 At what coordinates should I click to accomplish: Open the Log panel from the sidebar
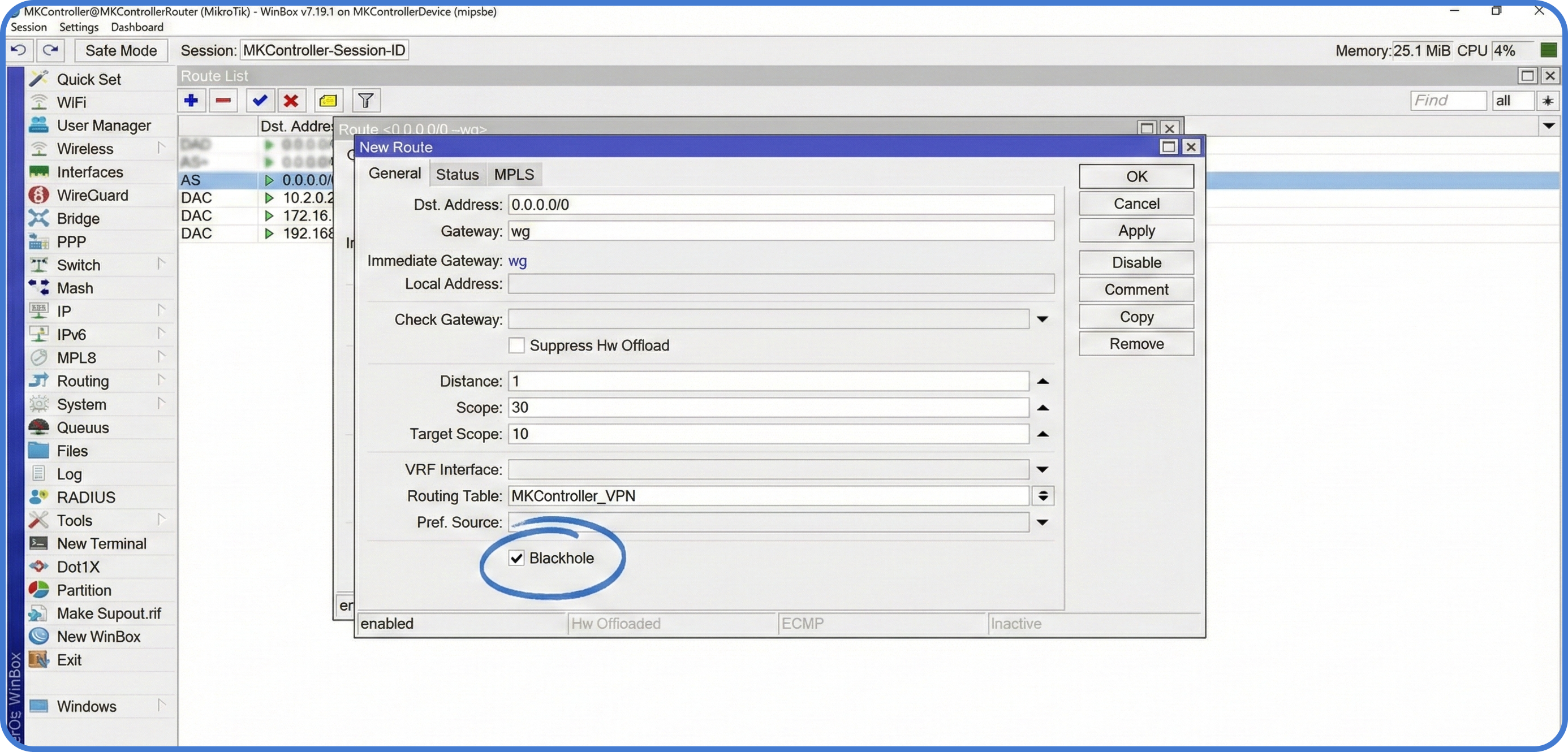pos(70,473)
